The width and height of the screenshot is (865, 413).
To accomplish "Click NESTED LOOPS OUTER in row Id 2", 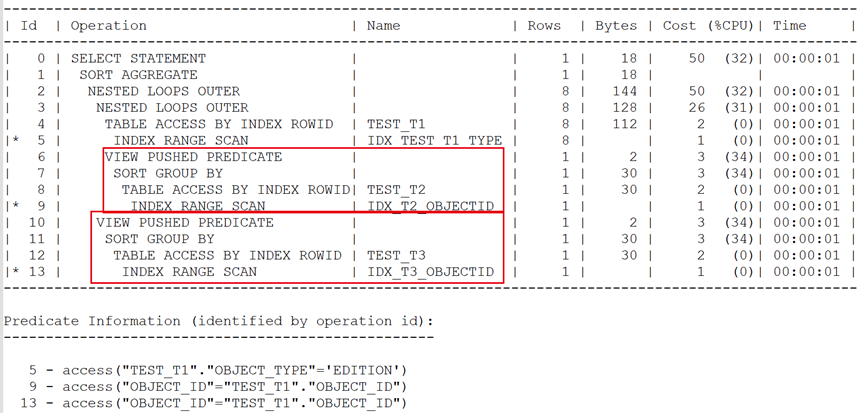I will tap(164, 91).
